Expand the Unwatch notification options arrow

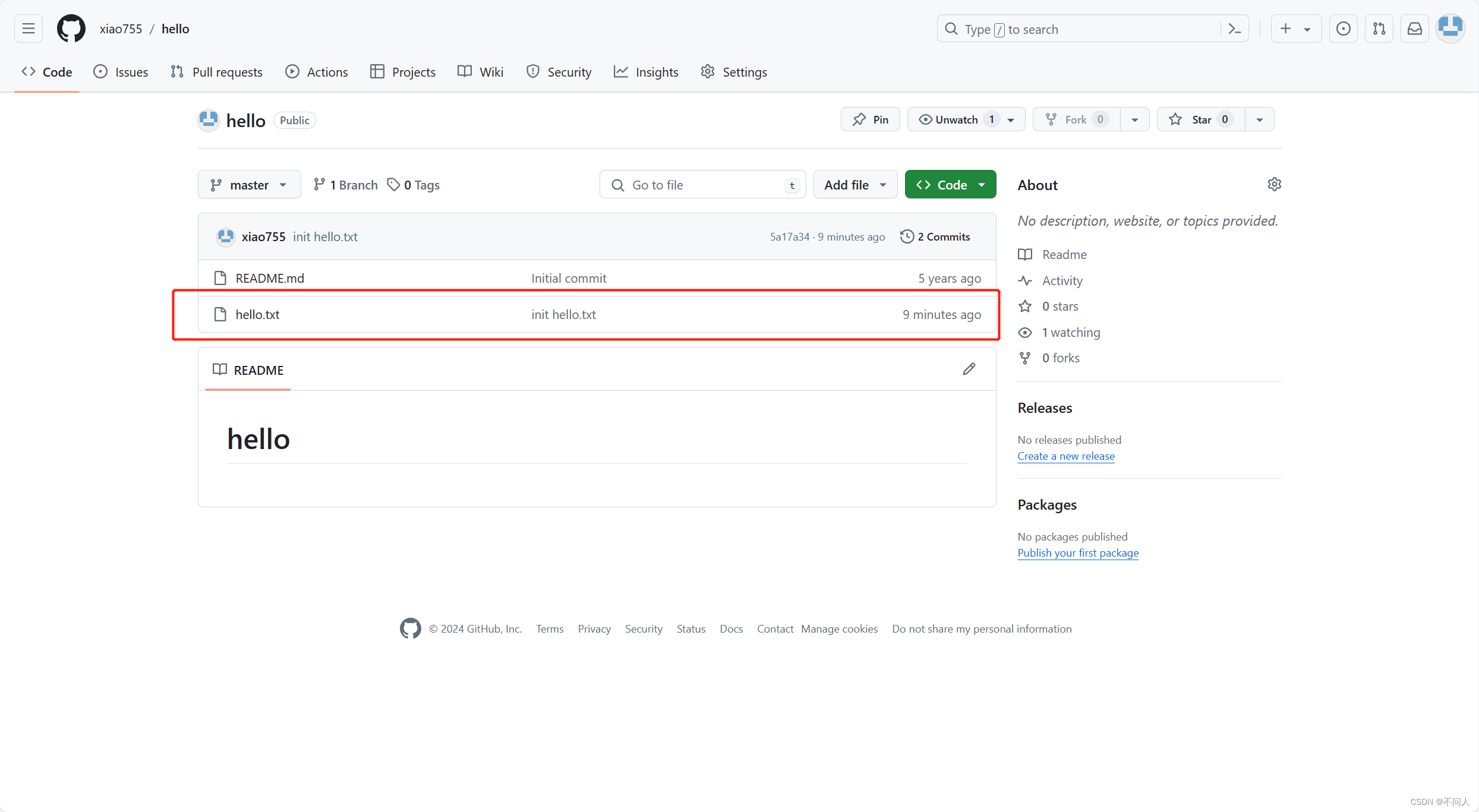[1011, 120]
